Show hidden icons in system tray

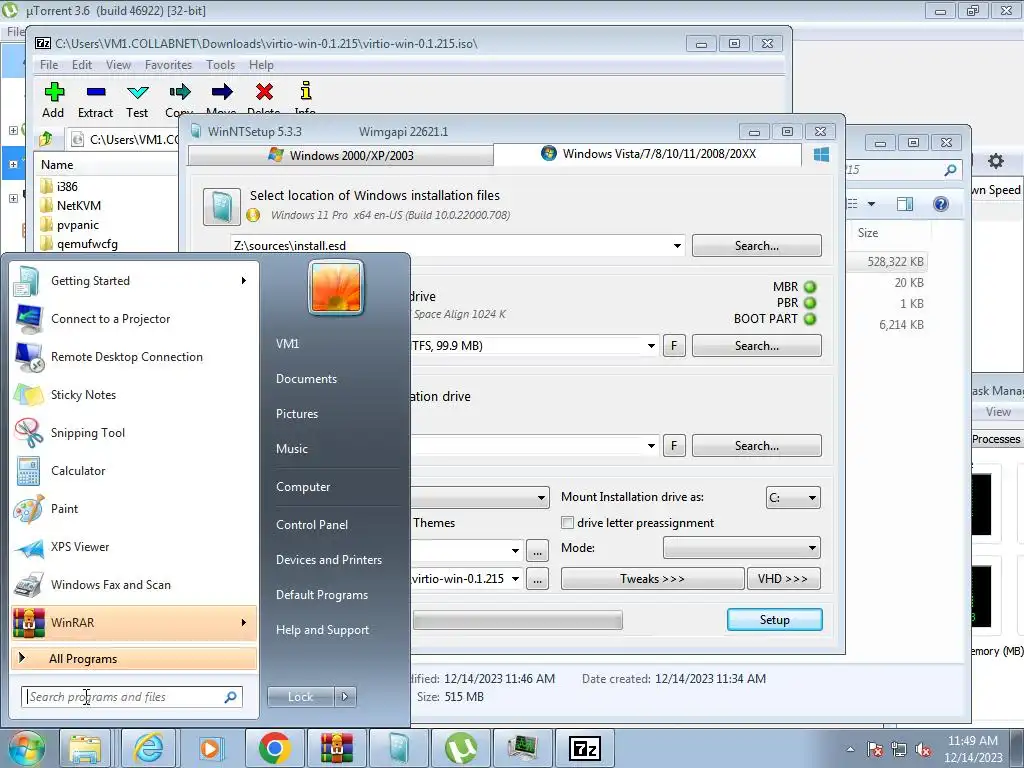tap(850, 749)
